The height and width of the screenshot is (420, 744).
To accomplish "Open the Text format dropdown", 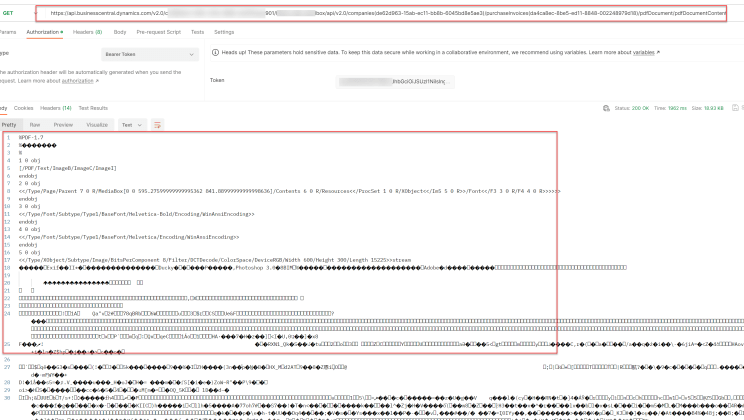I will (x=132, y=125).
